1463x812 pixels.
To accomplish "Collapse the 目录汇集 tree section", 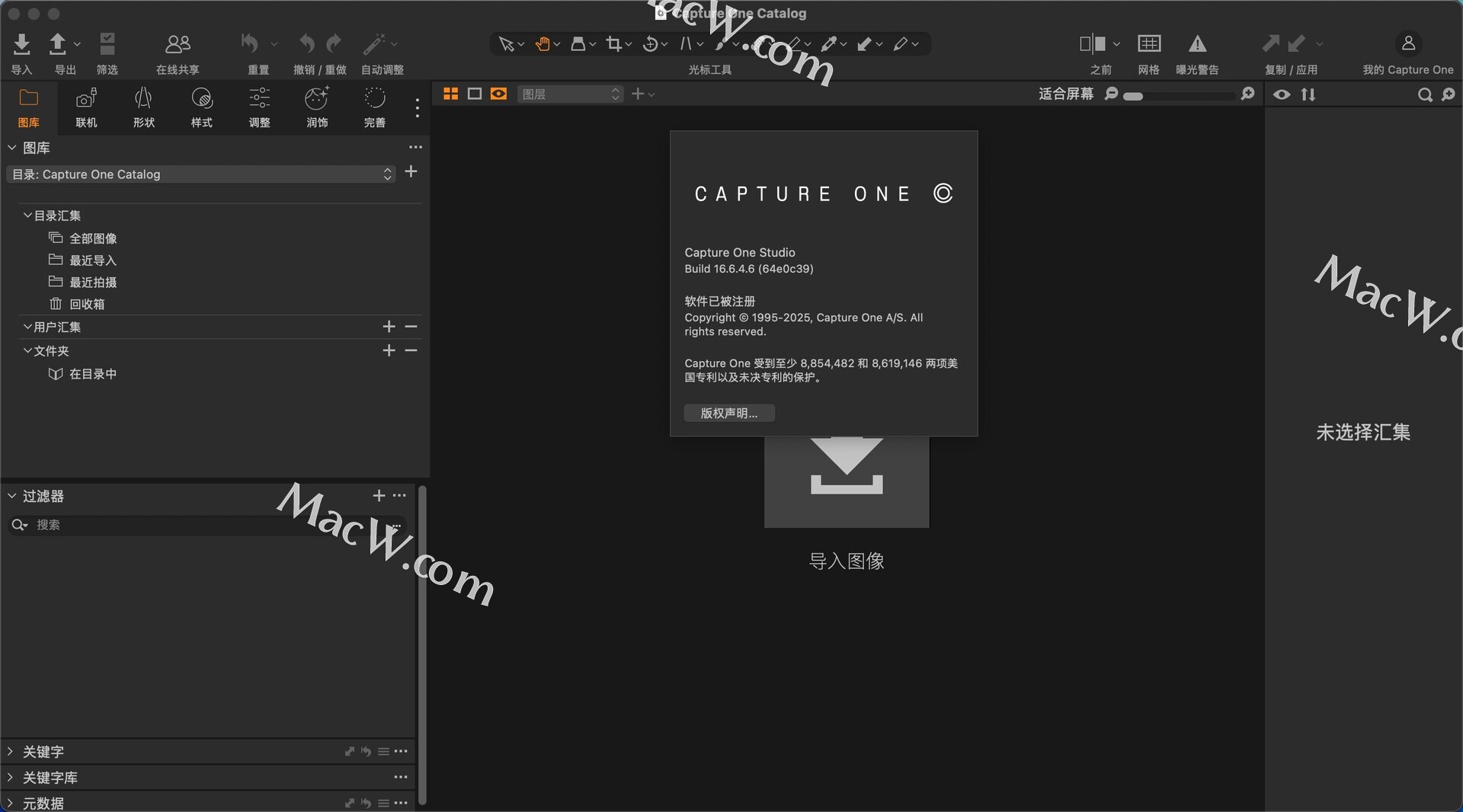I will tap(27, 216).
